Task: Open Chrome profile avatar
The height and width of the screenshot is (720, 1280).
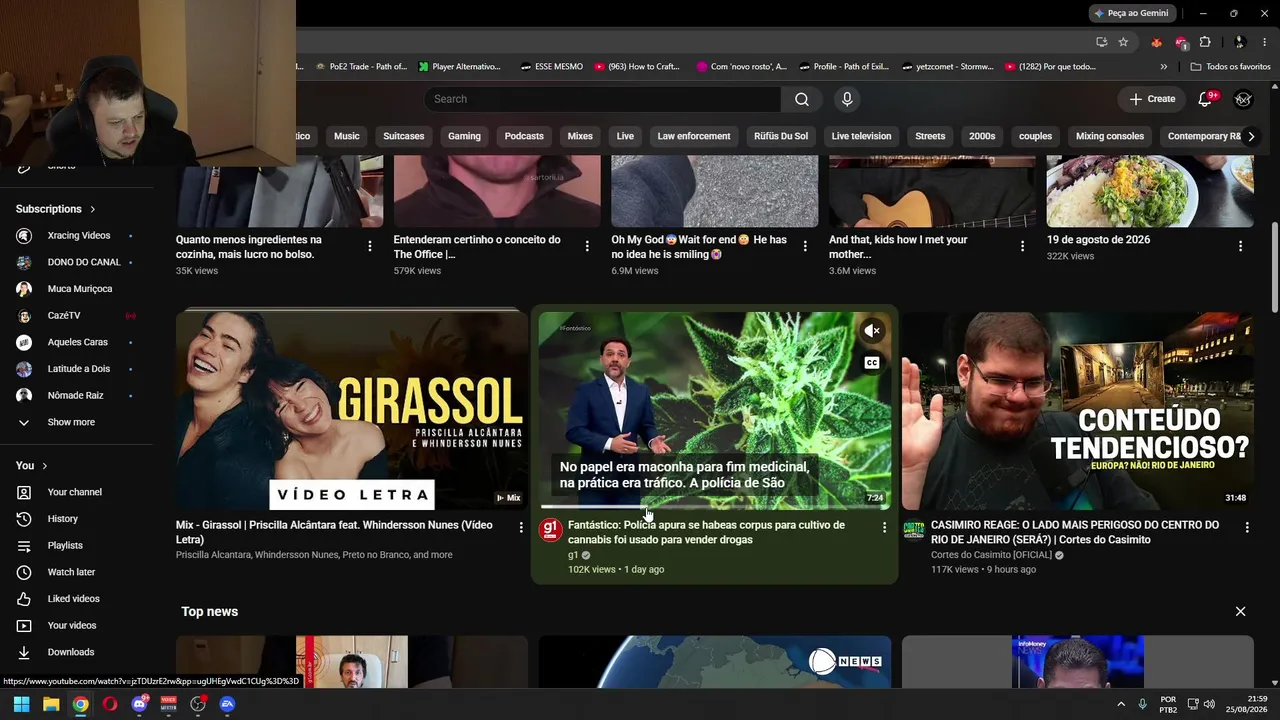Action: [1240, 42]
